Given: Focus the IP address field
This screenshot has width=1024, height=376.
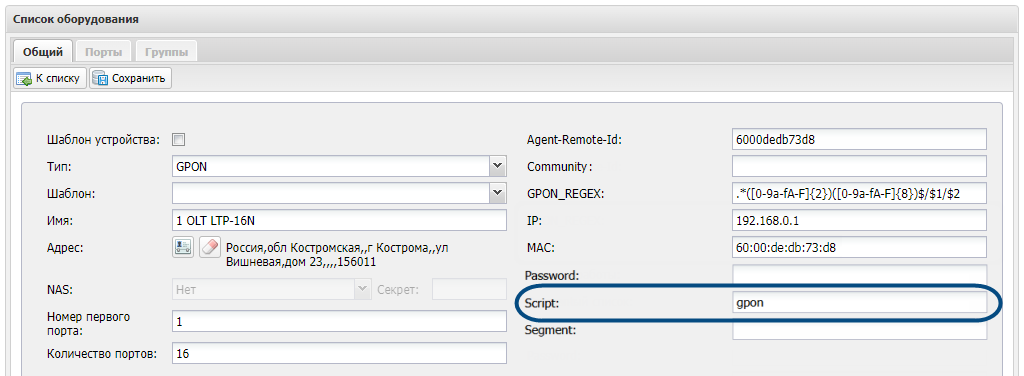Looking at the screenshot, I should tap(859, 221).
